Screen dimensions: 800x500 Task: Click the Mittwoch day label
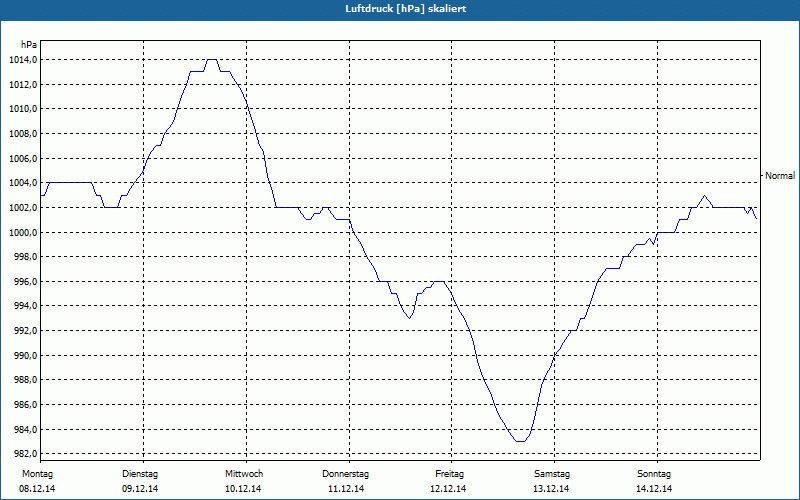[x=244, y=474]
